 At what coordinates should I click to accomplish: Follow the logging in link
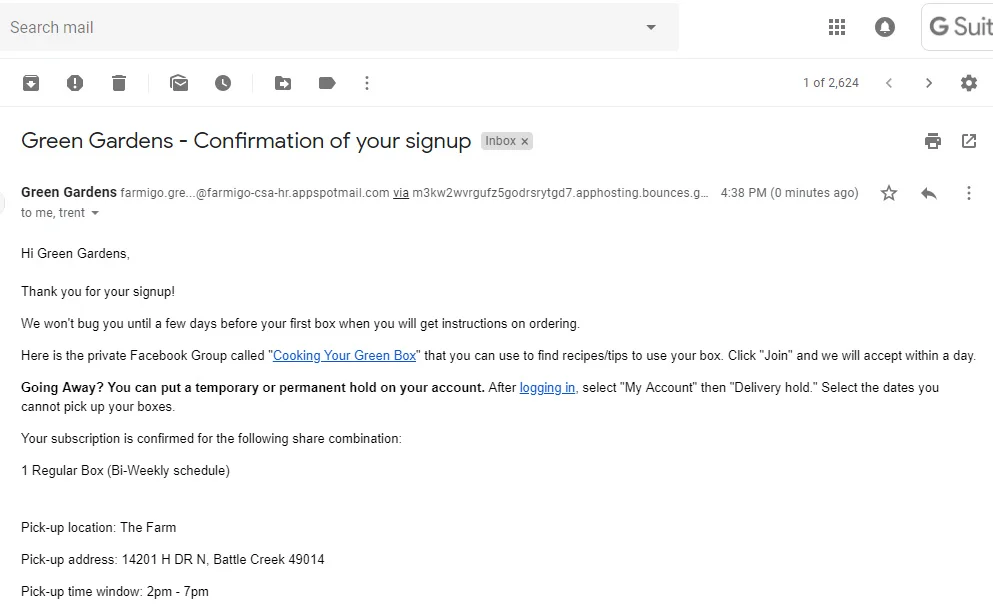click(547, 387)
